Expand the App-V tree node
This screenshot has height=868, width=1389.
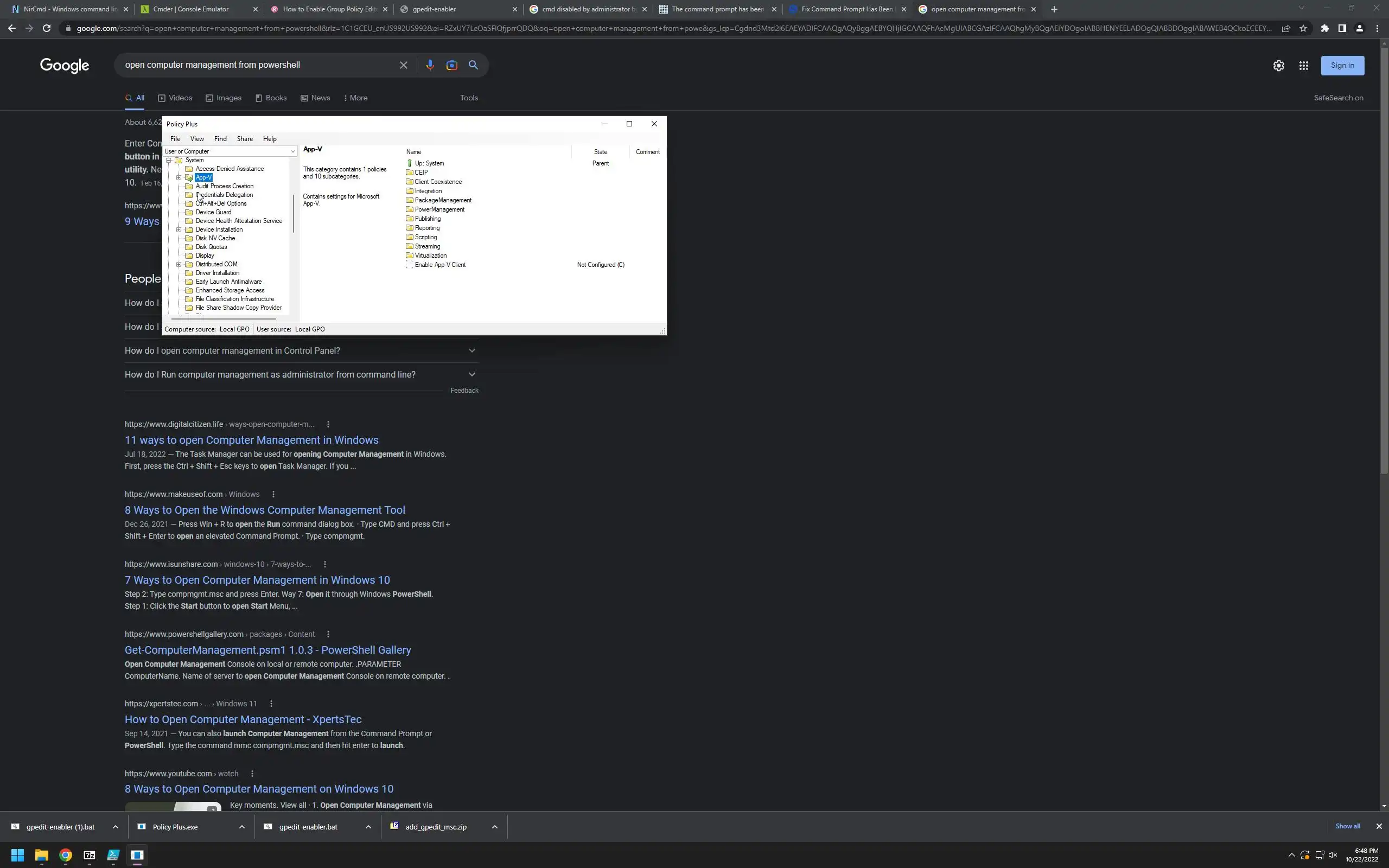pos(179,178)
